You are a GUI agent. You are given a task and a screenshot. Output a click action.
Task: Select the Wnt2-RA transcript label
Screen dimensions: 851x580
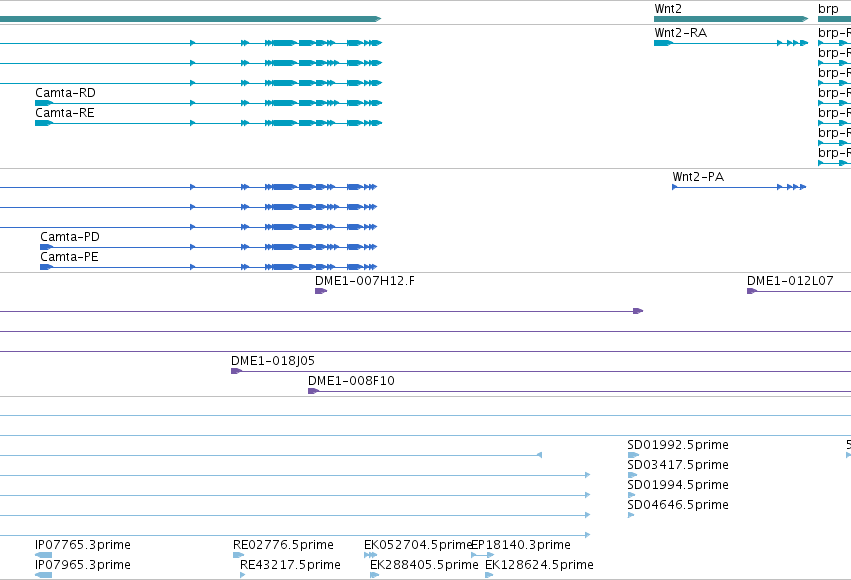[x=681, y=33]
